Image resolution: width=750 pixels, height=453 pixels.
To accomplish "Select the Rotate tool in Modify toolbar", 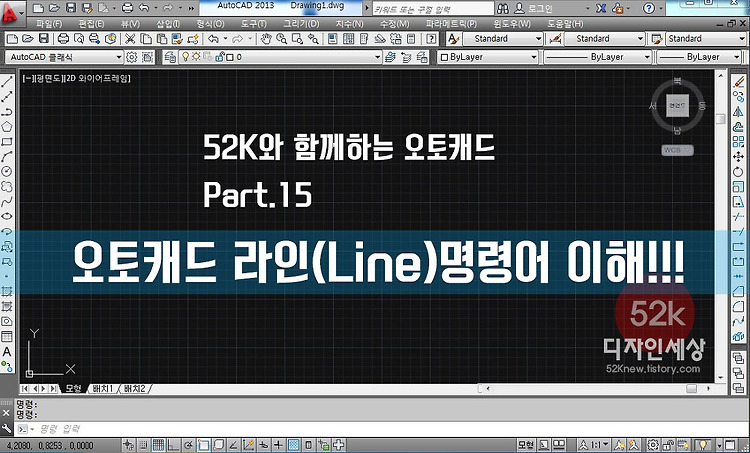I will [739, 171].
